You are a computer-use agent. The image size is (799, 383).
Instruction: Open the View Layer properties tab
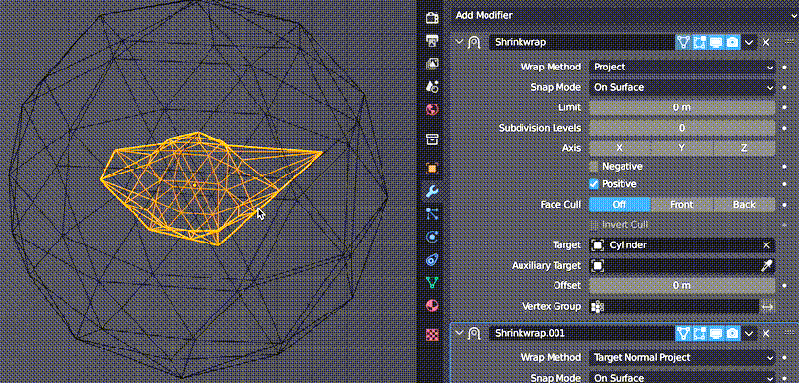pos(432,64)
